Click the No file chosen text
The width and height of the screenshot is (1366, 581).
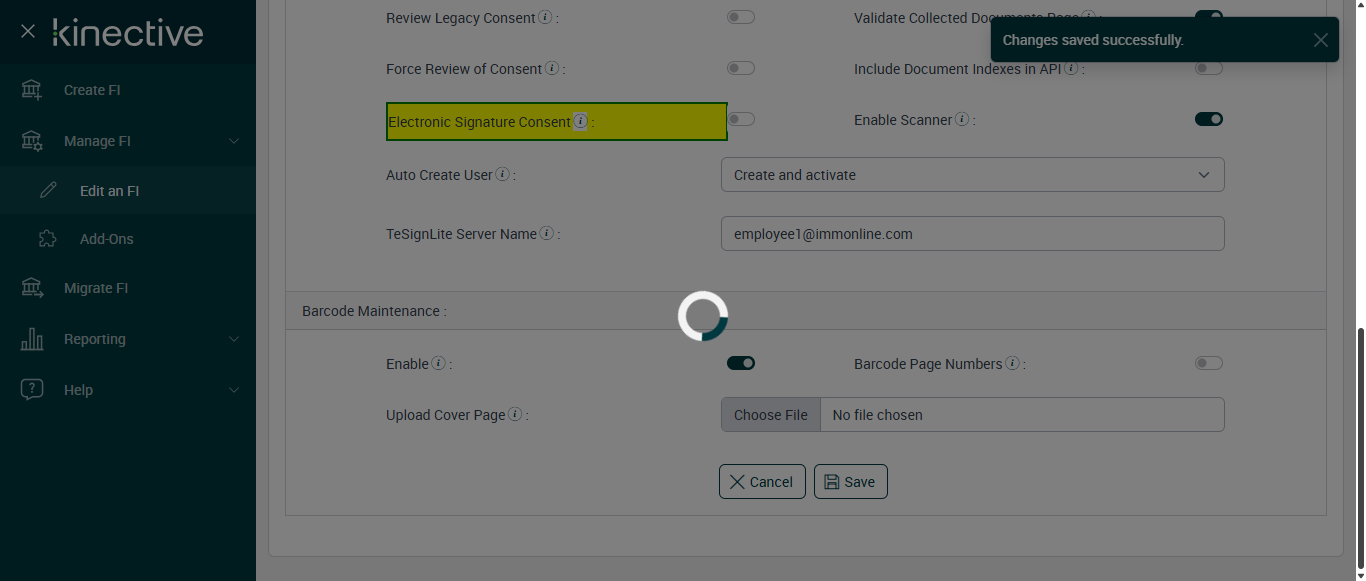pos(877,415)
